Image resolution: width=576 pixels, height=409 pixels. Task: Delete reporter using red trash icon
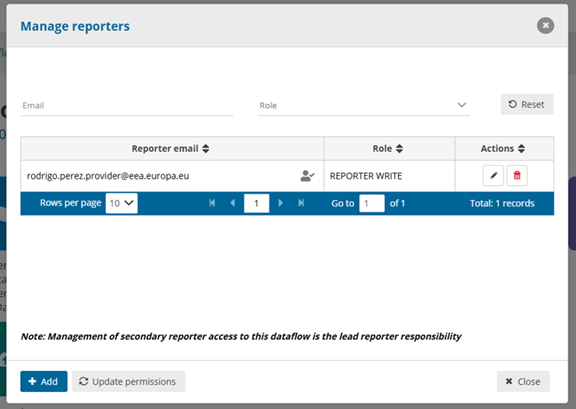[517, 176]
